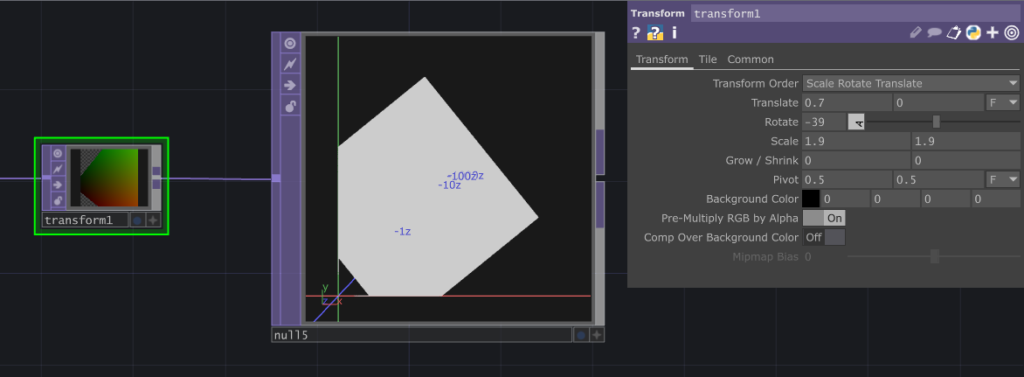1024x377 pixels.
Task: Toggle Pre-Multiply RGB by Alpha switch
Action: pos(824,218)
